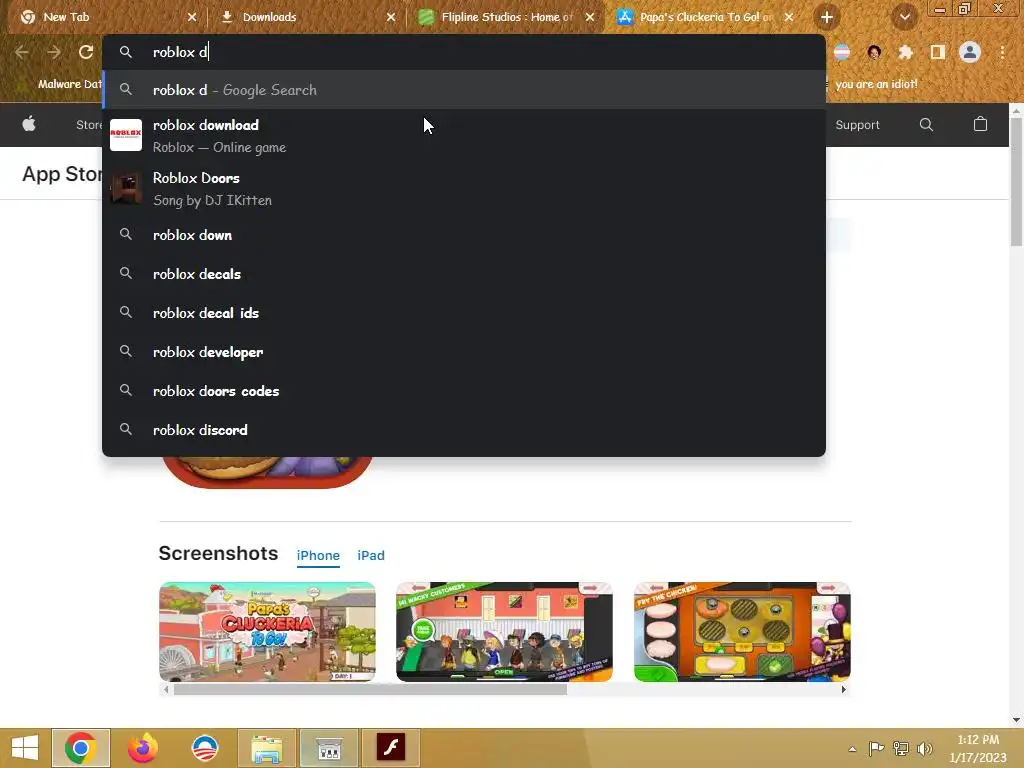Screen dimensions: 1024x768
Task: Open the Chrome profile avatar
Action: (970, 52)
